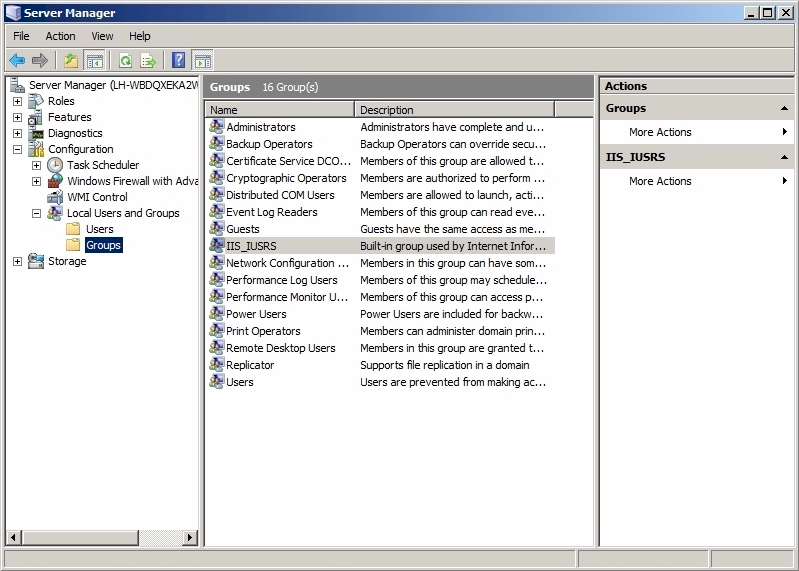Click 'Supports file replication in a domain' description
This screenshot has width=799, height=571.
[444, 365]
